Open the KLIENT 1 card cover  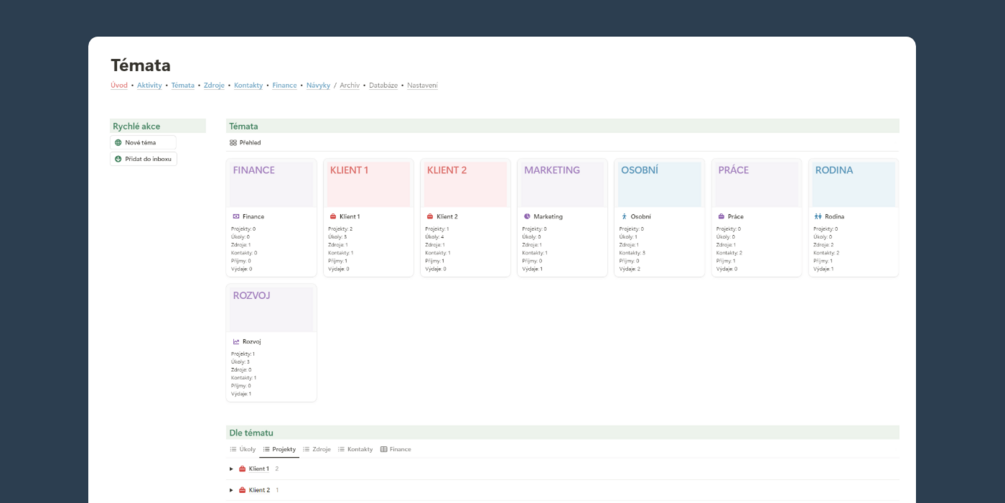pyautogui.click(x=369, y=185)
